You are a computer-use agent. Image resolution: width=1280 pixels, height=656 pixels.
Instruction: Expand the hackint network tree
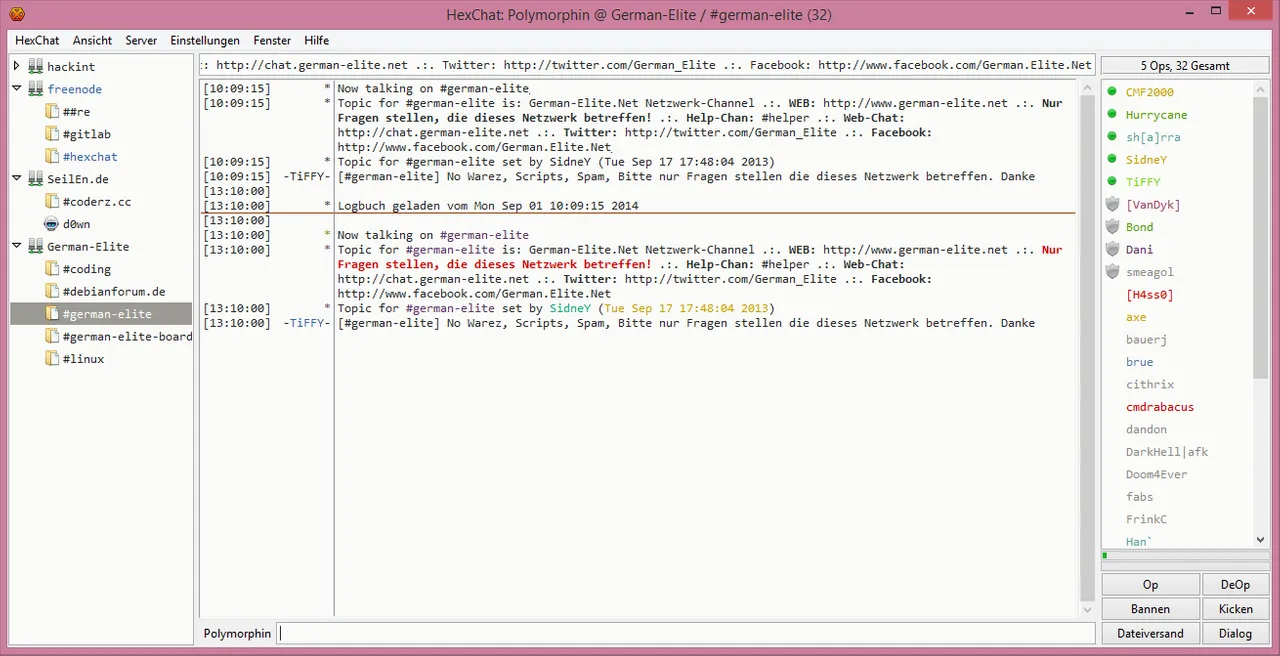[x=17, y=67]
